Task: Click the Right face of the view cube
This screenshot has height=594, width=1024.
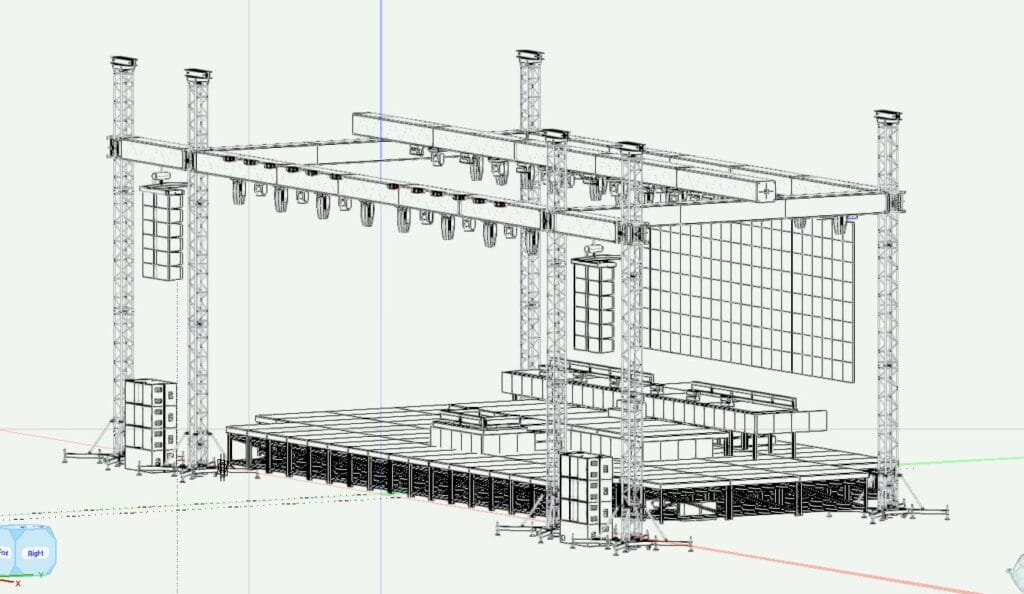Action: [35, 552]
